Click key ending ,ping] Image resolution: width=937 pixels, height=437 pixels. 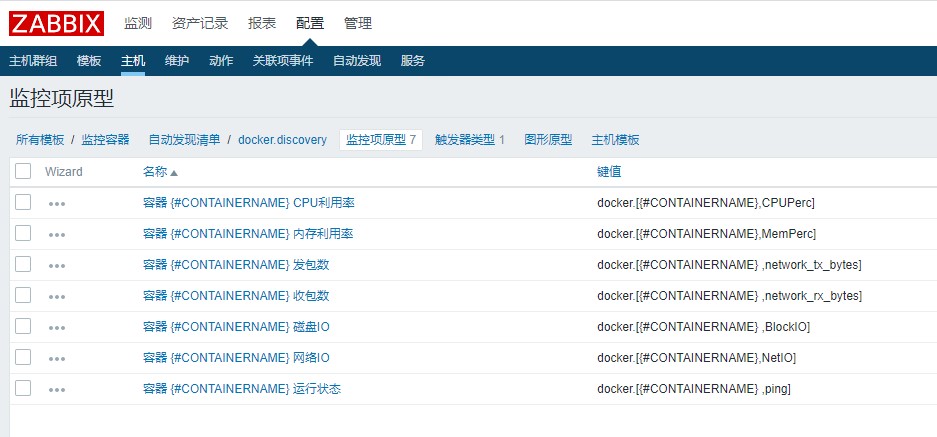pos(694,389)
